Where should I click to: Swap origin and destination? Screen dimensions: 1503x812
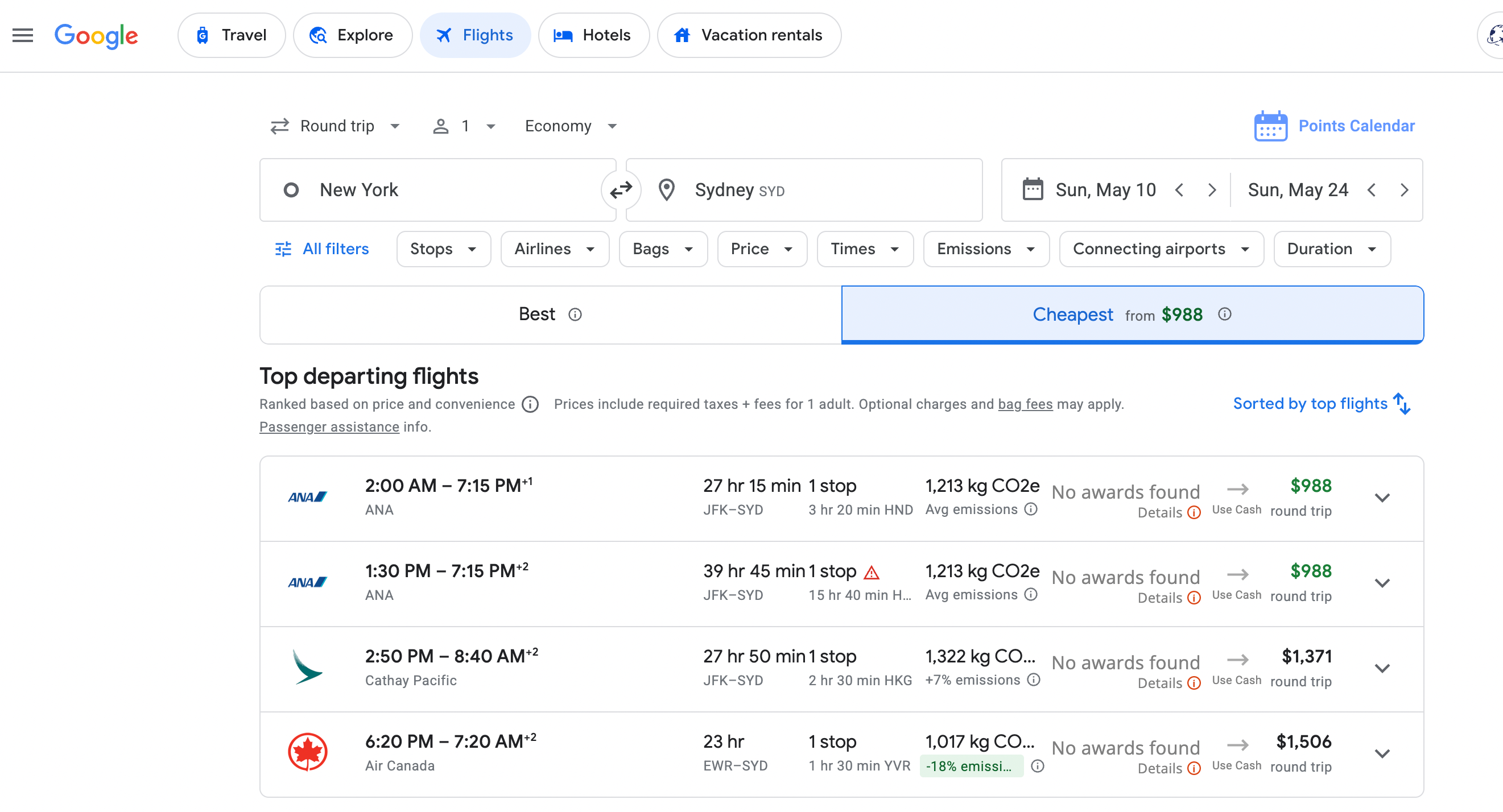click(x=621, y=190)
